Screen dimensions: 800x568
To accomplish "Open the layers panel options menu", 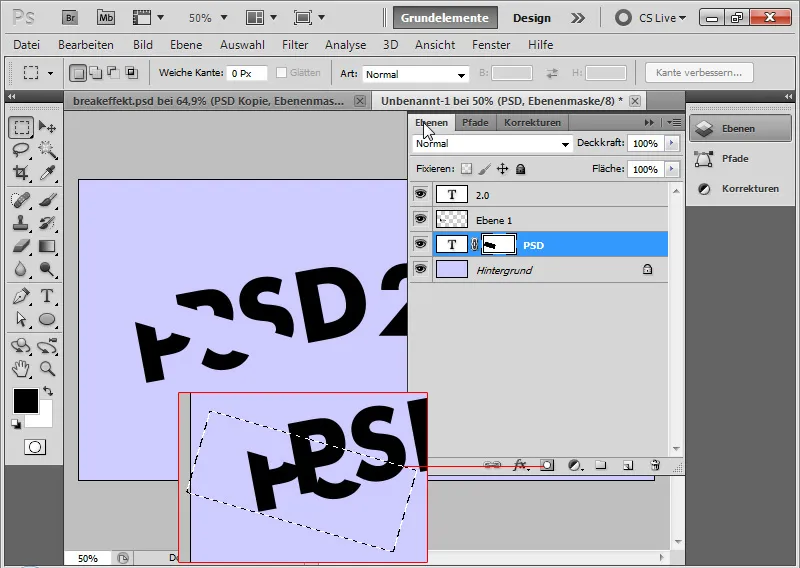I will click(674, 122).
